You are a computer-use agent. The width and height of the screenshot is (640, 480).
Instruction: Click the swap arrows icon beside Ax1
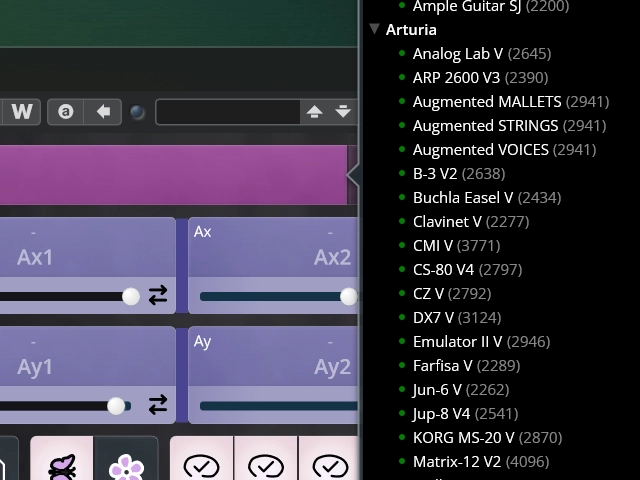pyautogui.click(x=158, y=295)
